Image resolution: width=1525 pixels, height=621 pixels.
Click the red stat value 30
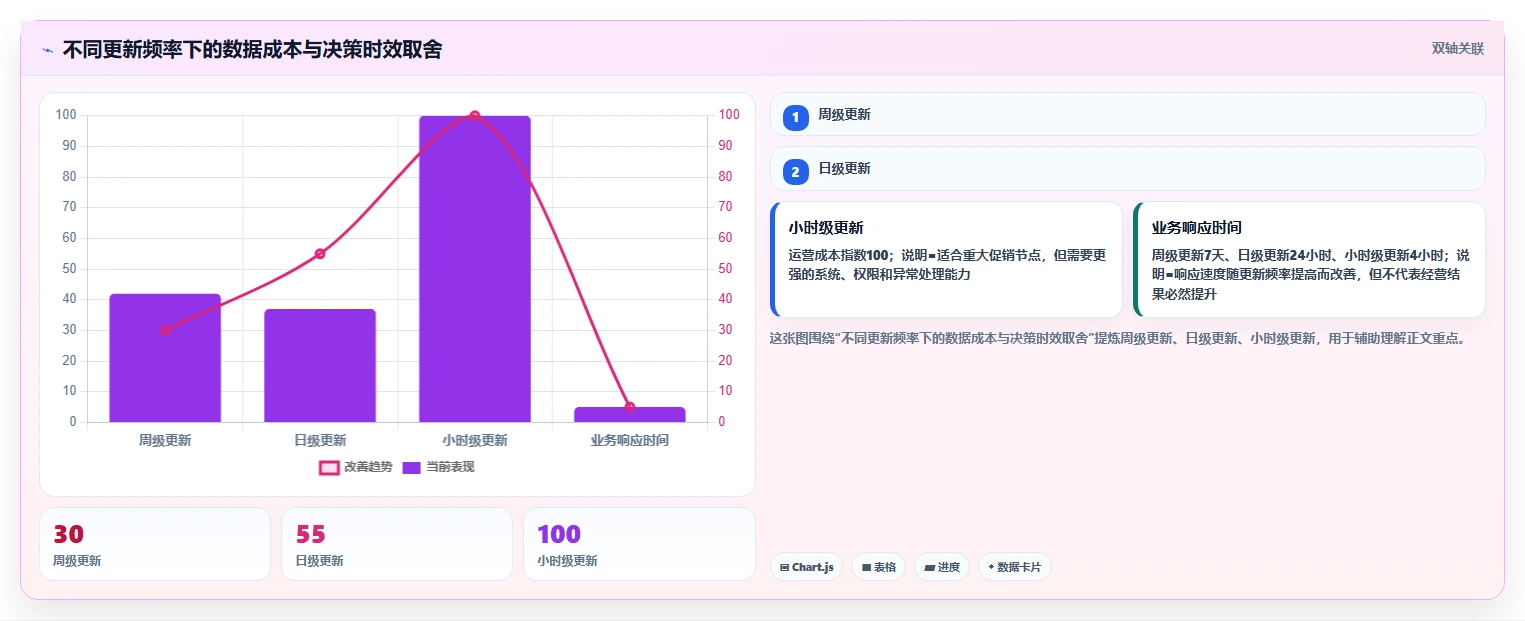[x=69, y=535]
